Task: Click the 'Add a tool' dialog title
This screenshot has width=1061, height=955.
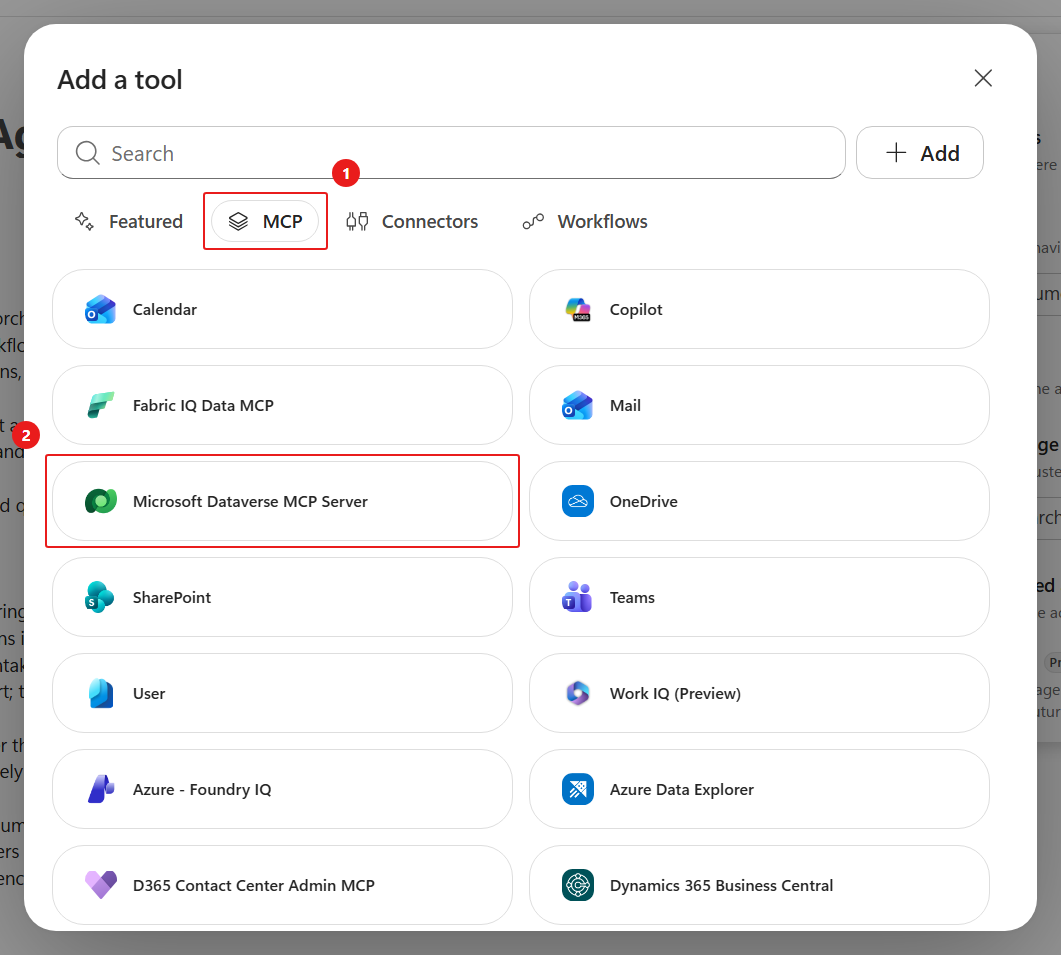Action: [x=120, y=80]
